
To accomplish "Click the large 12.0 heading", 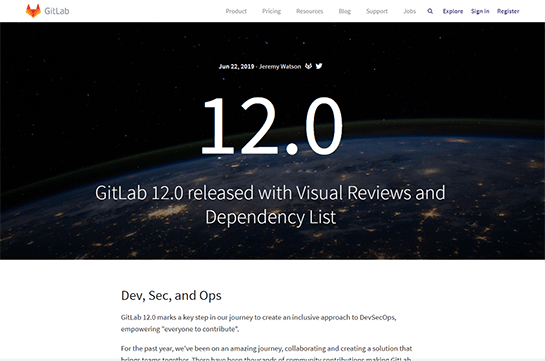I will 272,126.
